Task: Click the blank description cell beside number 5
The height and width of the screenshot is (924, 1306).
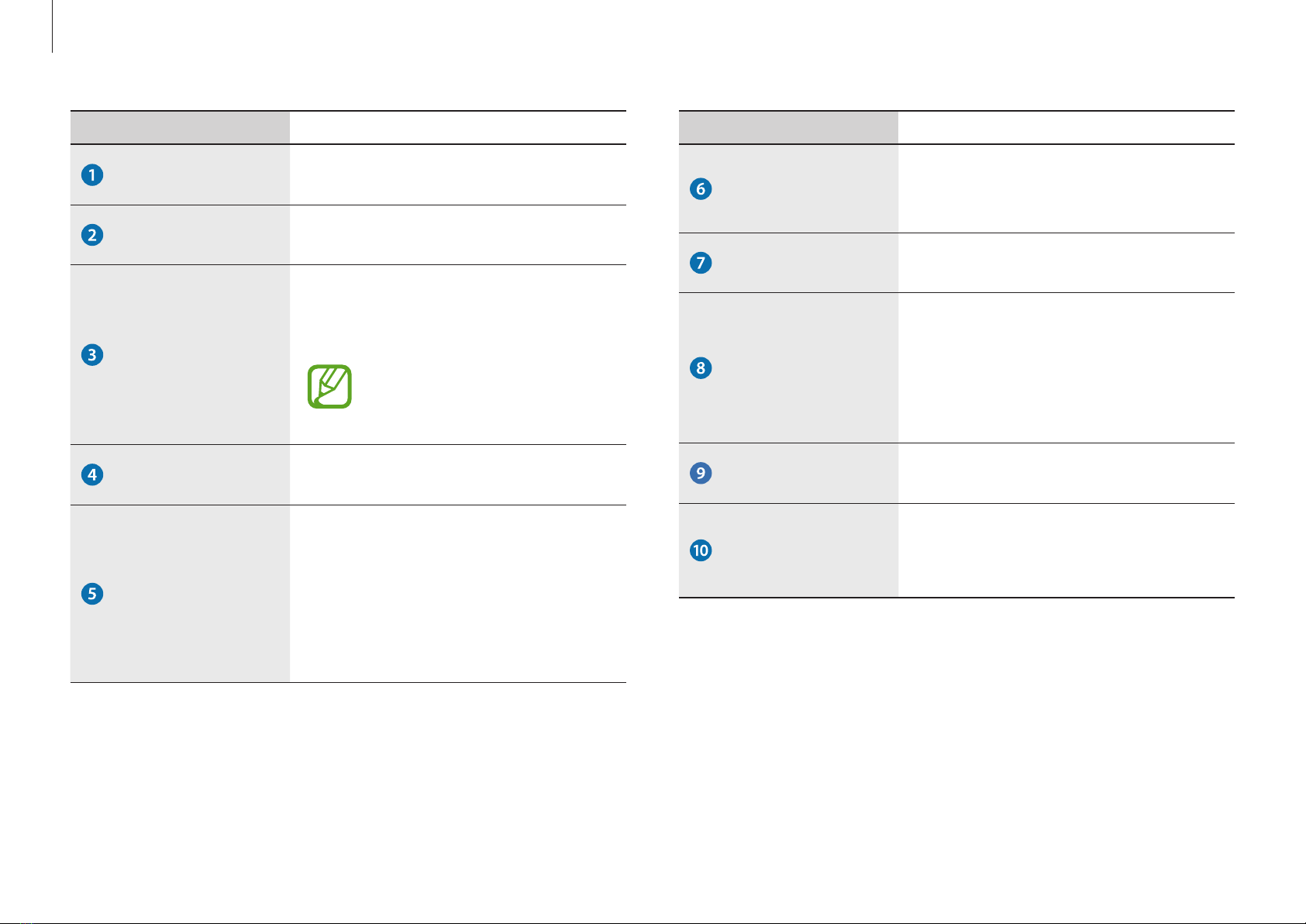Action: click(457, 594)
